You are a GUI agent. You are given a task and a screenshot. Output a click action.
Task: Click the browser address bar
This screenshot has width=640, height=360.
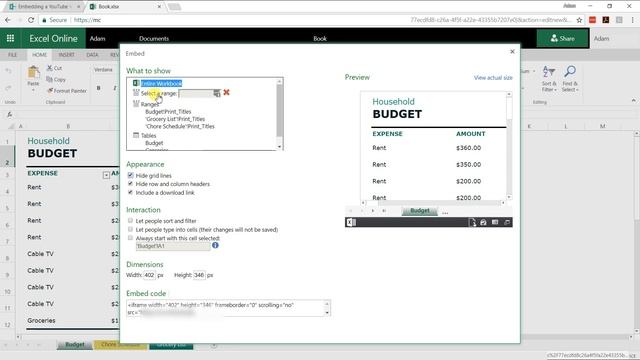[x=306, y=20]
